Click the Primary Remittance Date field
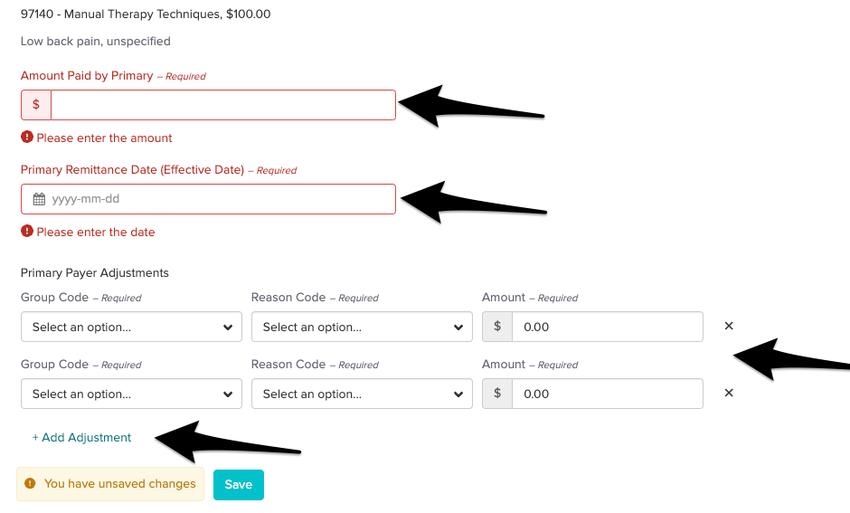The width and height of the screenshot is (850, 513). pos(208,199)
